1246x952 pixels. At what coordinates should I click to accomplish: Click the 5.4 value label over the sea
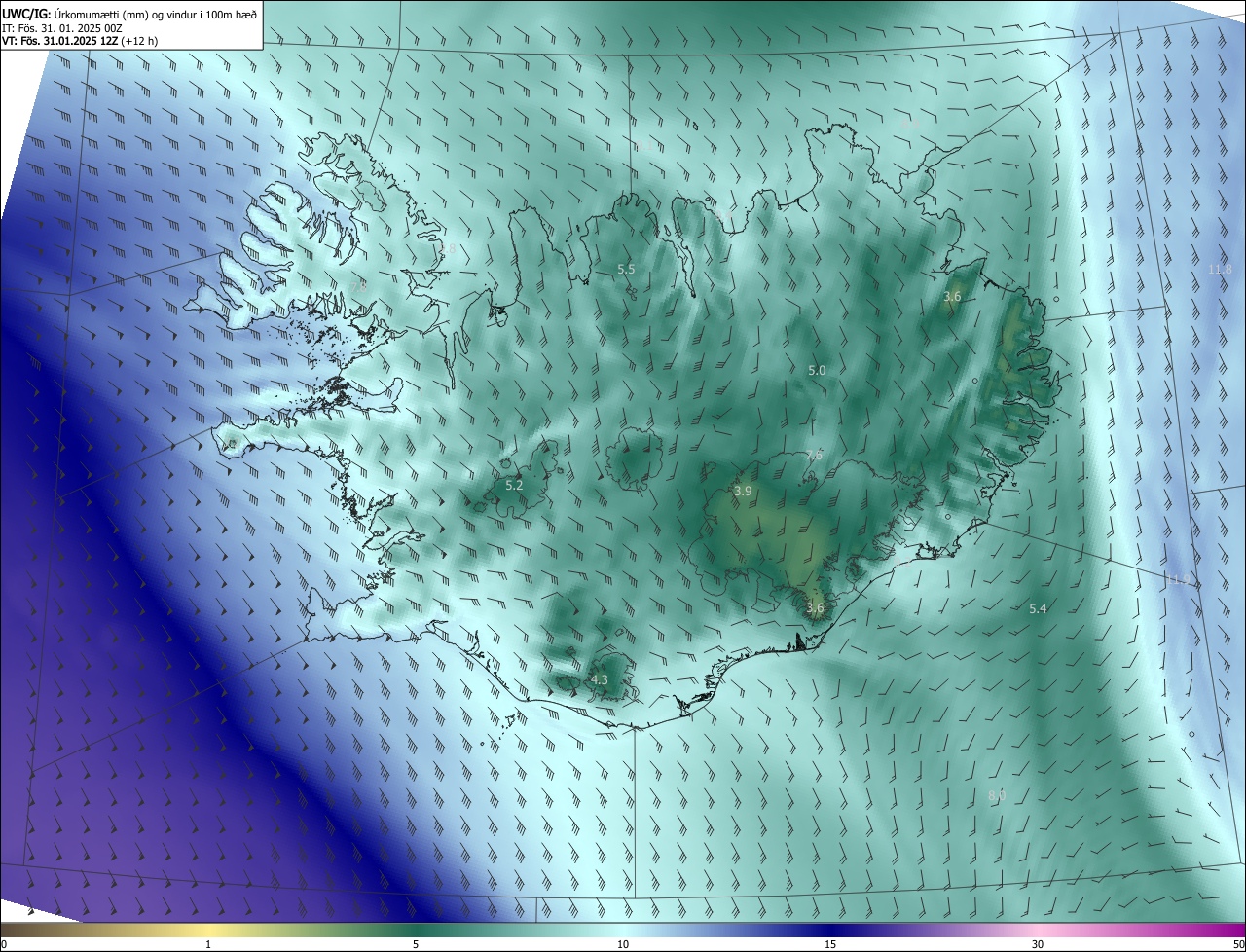pos(1038,608)
